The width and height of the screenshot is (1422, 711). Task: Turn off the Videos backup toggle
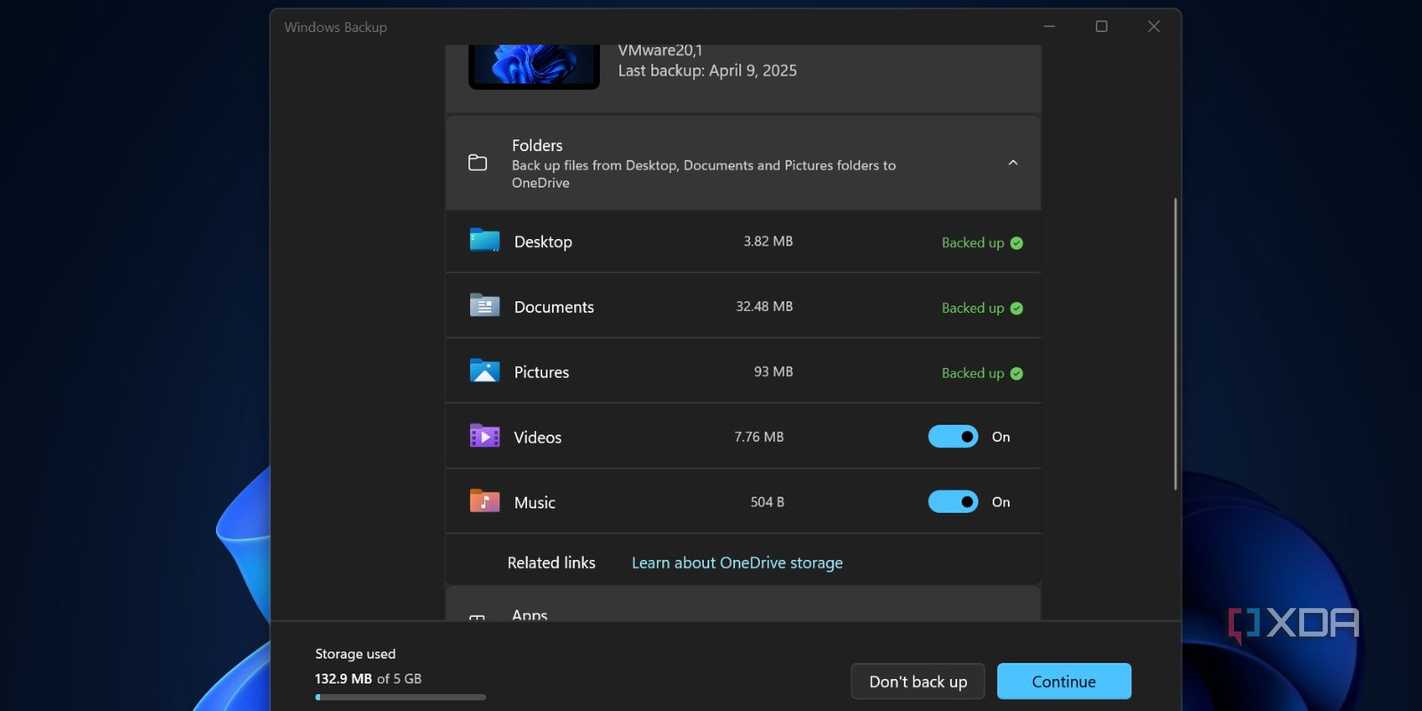click(953, 436)
